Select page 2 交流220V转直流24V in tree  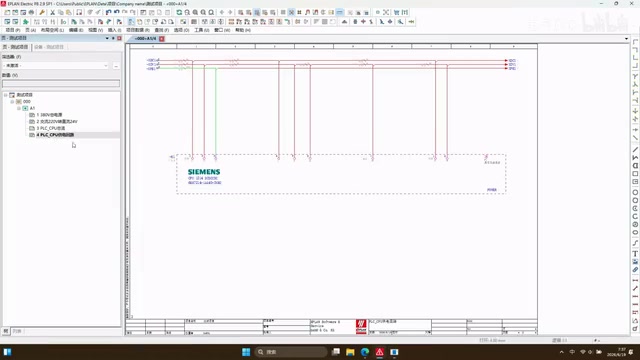(x=57, y=121)
